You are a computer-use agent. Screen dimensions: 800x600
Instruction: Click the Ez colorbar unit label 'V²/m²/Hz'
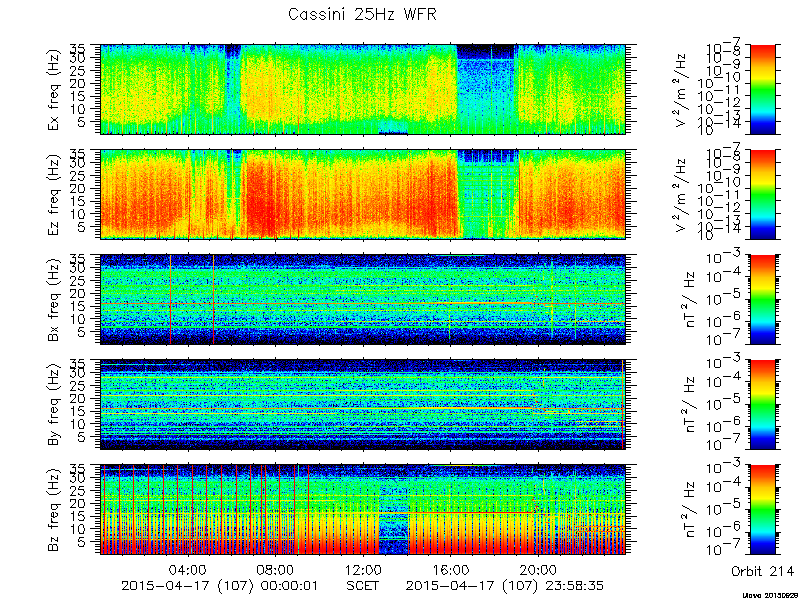pyautogui.click(x=682, y=195)
